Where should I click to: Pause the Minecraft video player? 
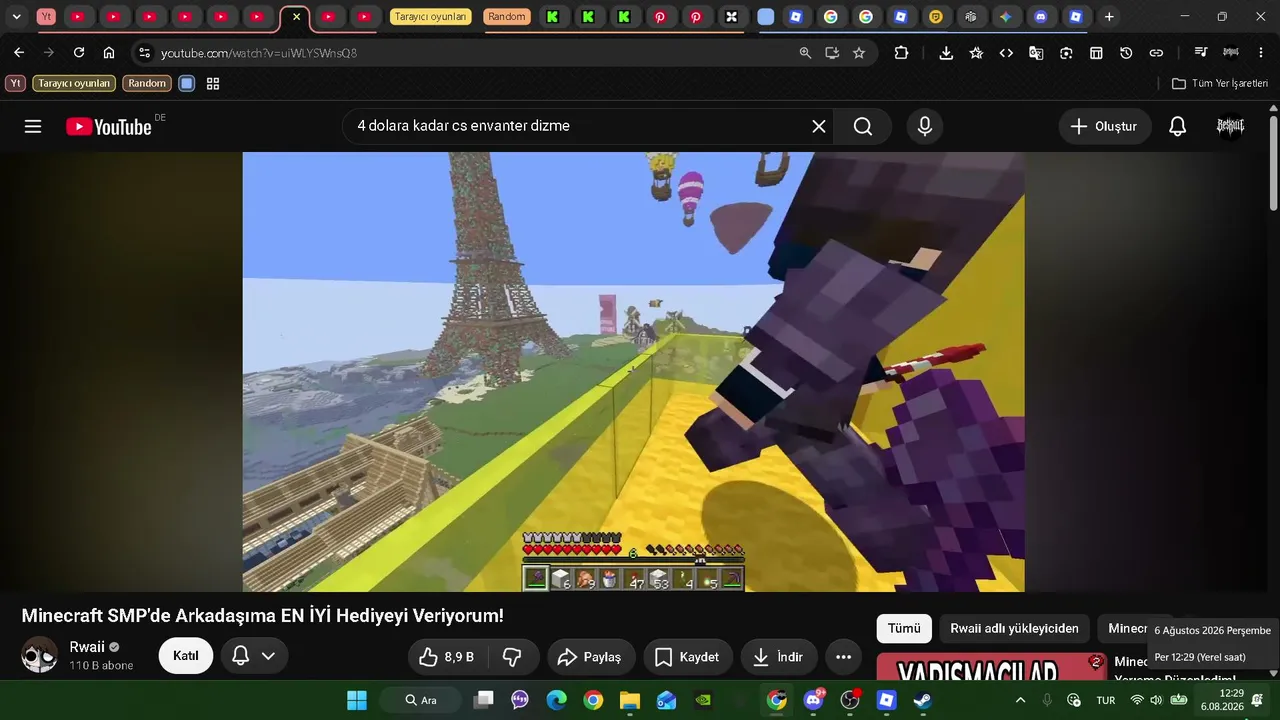pyautogui.click(x=633, y=372)
